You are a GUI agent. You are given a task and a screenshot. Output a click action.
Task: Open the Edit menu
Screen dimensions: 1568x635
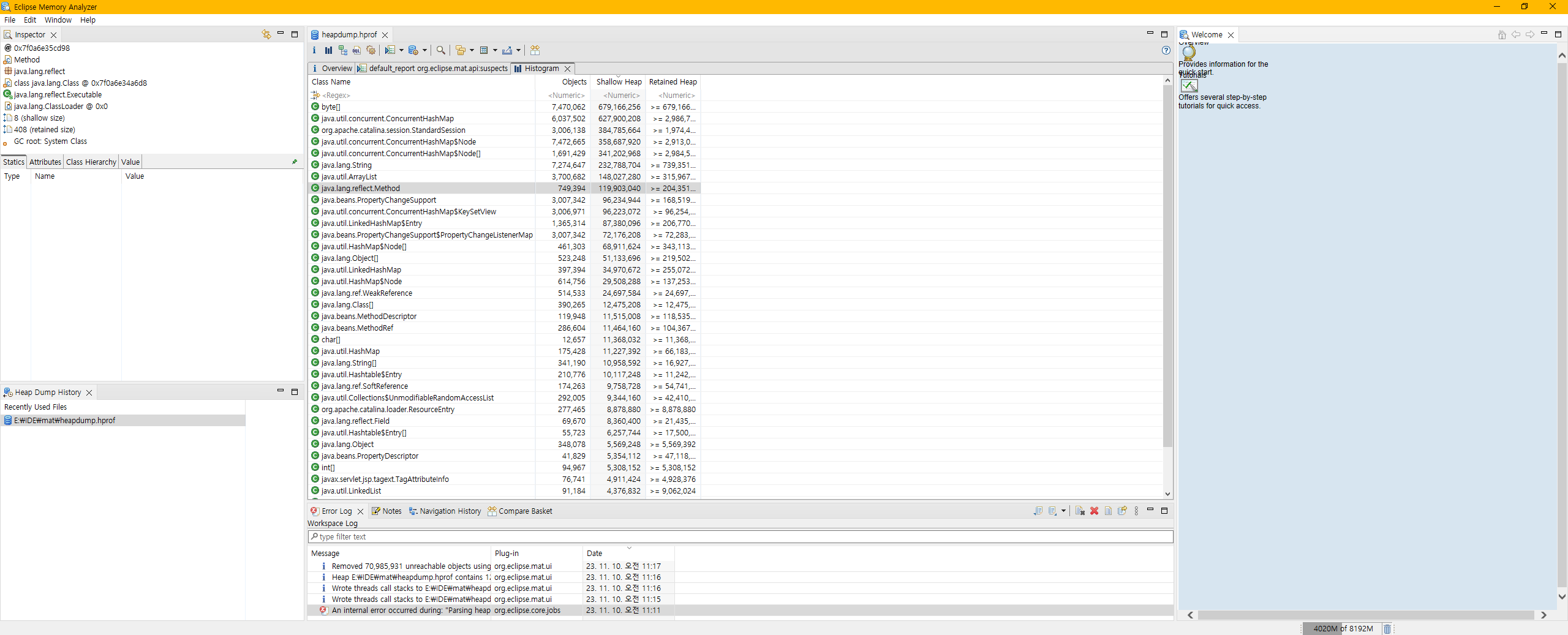(x=30, y=20)
